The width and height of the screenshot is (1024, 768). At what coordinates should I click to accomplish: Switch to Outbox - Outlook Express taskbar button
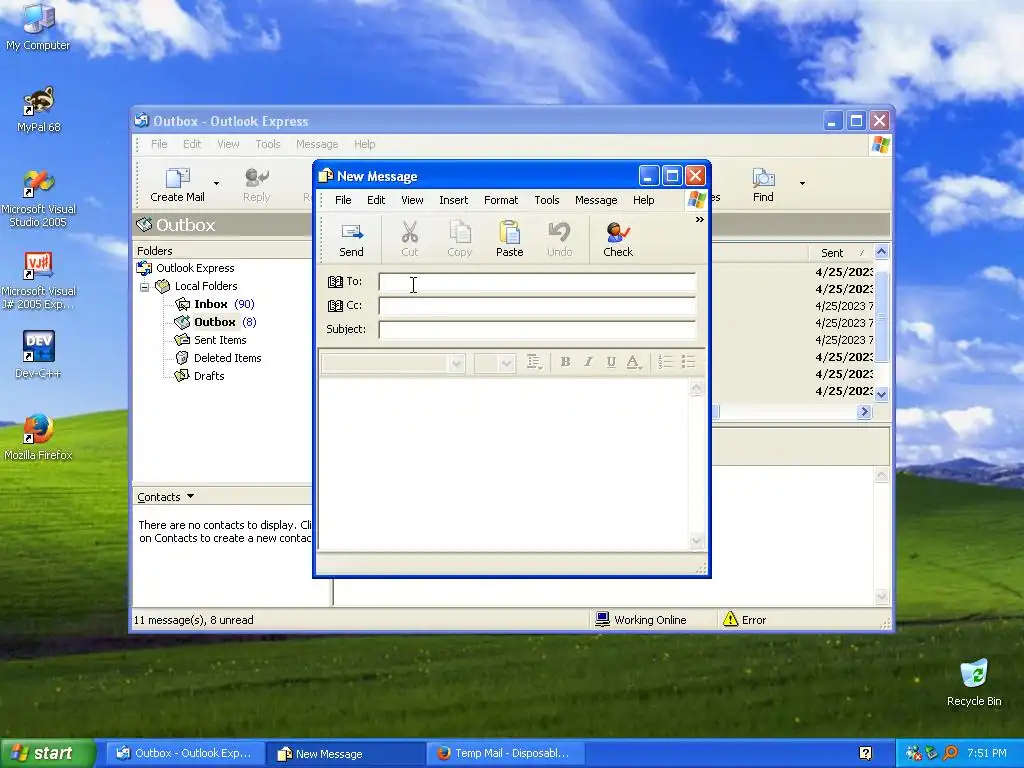click(185, 754)
